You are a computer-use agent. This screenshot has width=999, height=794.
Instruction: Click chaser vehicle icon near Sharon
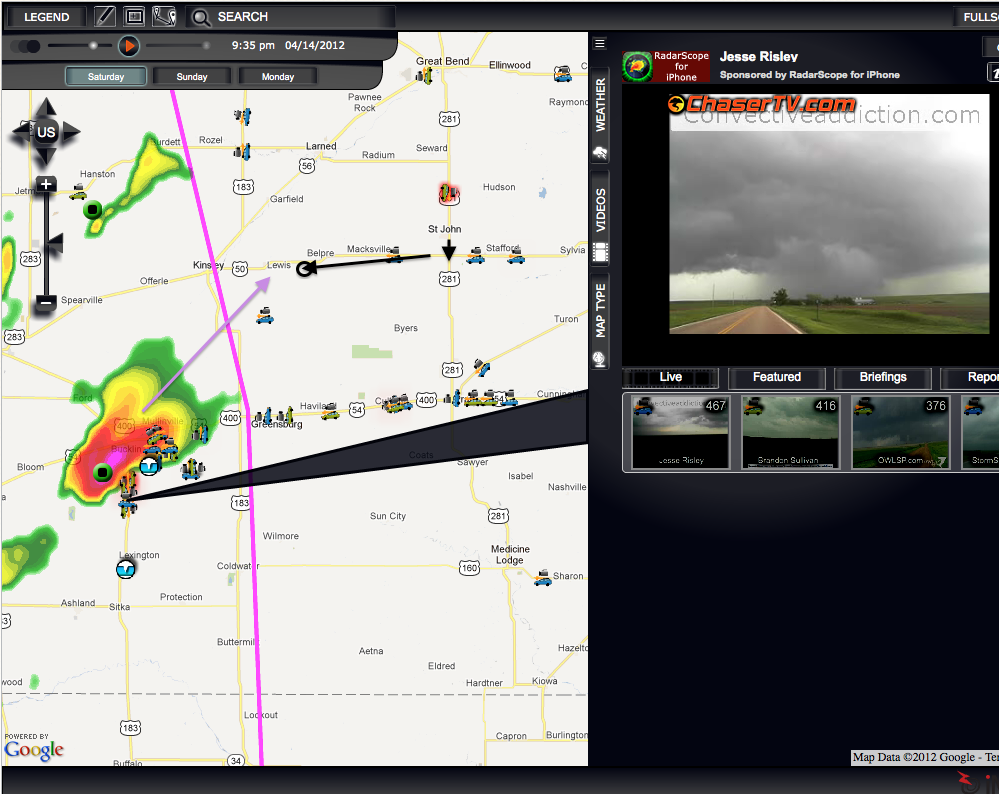tap(543, 578)
